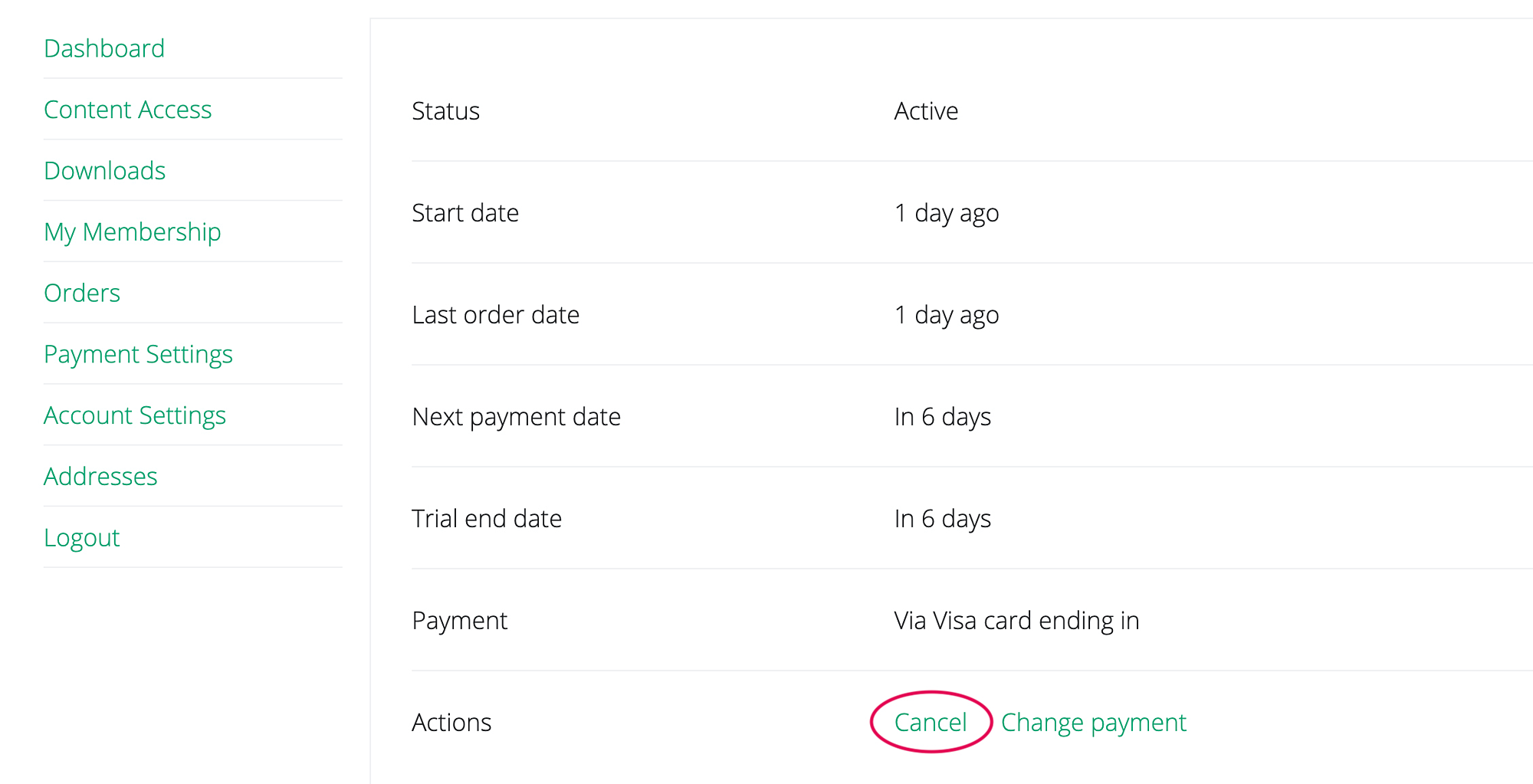Image resolution: width=1533 pixels, height=784 pixels.
Task: Click the Active status value
Action: point(926,111)
